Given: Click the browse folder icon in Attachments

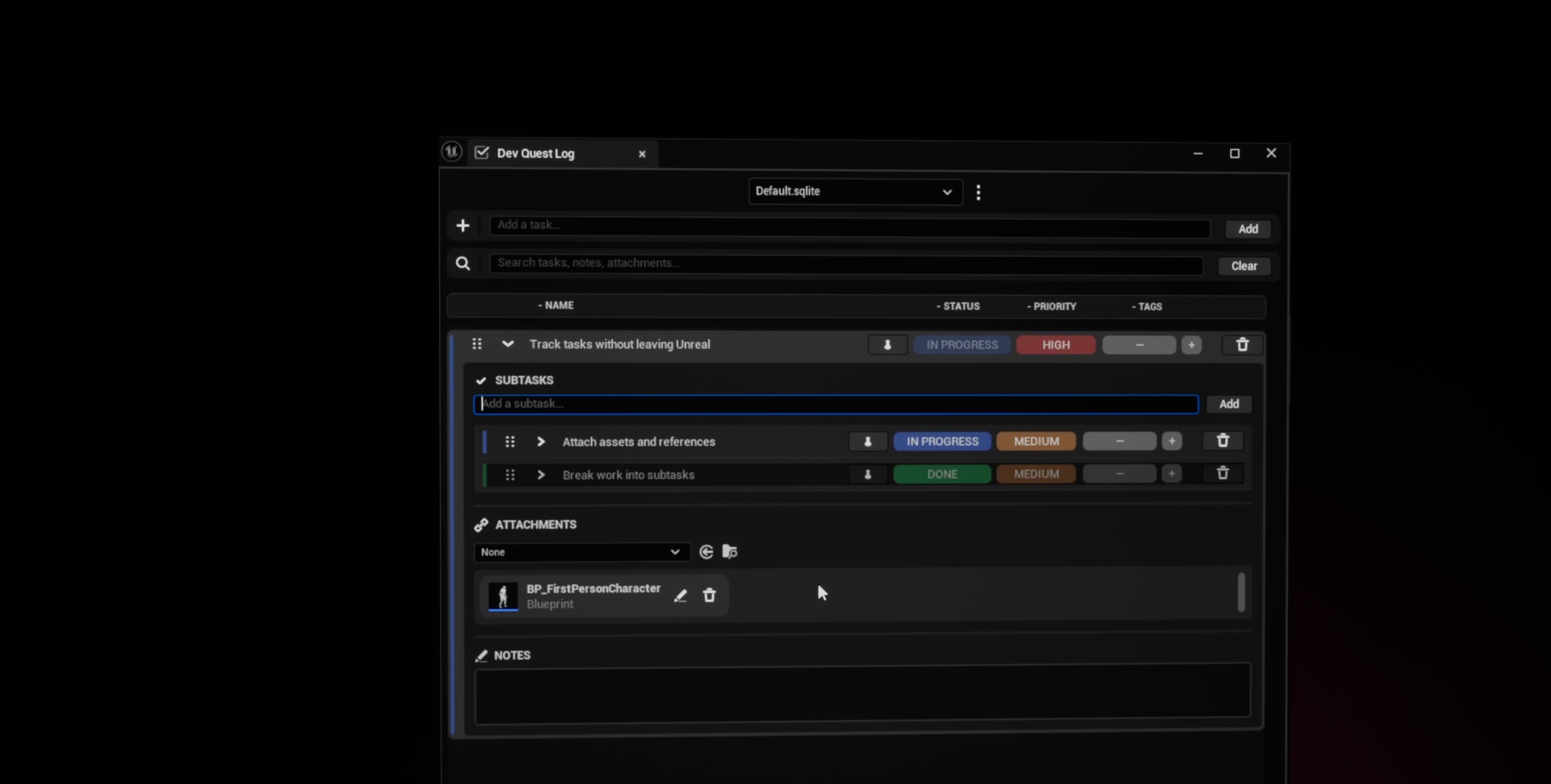Looking at the screenshot, I should (729, 552).
